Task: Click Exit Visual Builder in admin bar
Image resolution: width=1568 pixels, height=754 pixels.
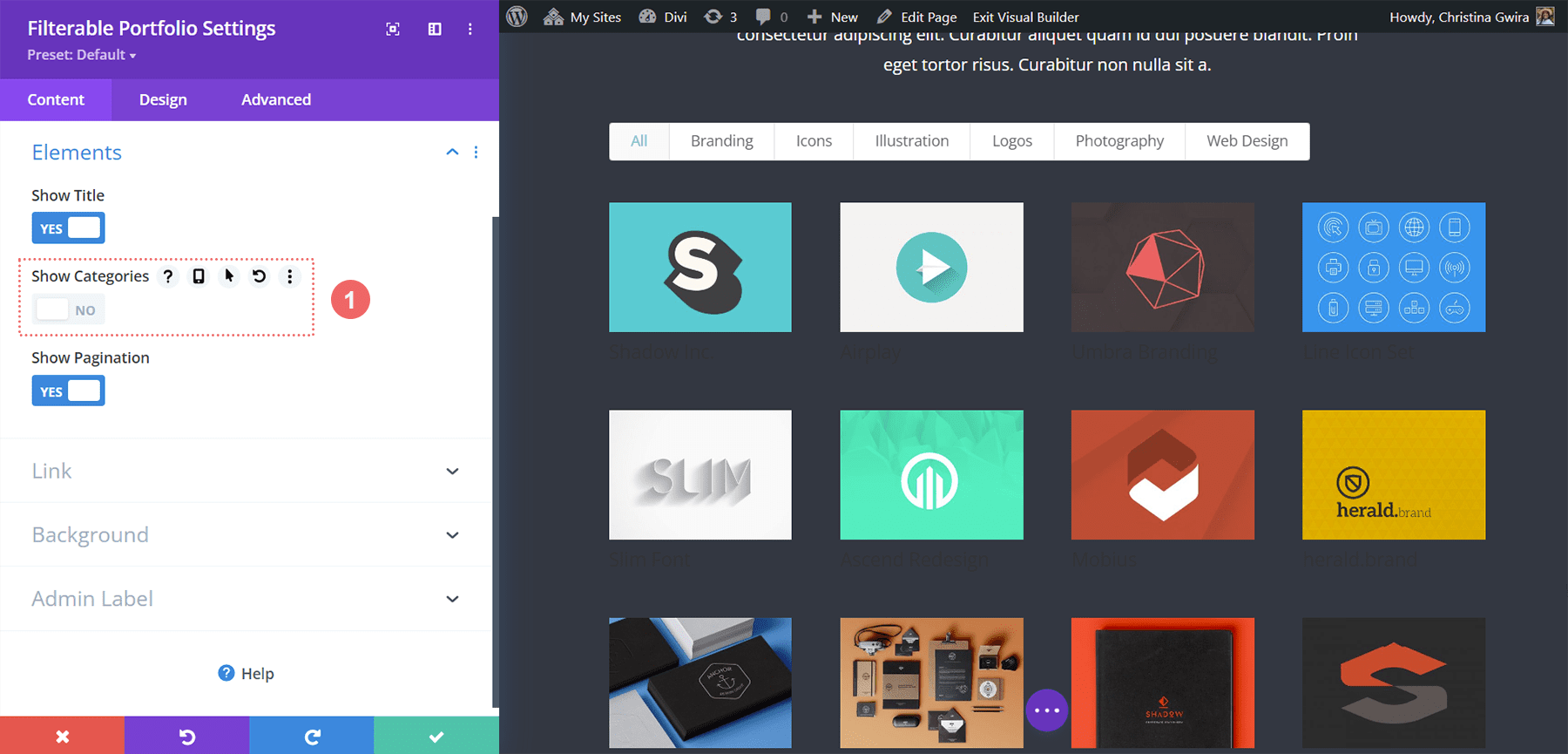Action: point(1025,17)
